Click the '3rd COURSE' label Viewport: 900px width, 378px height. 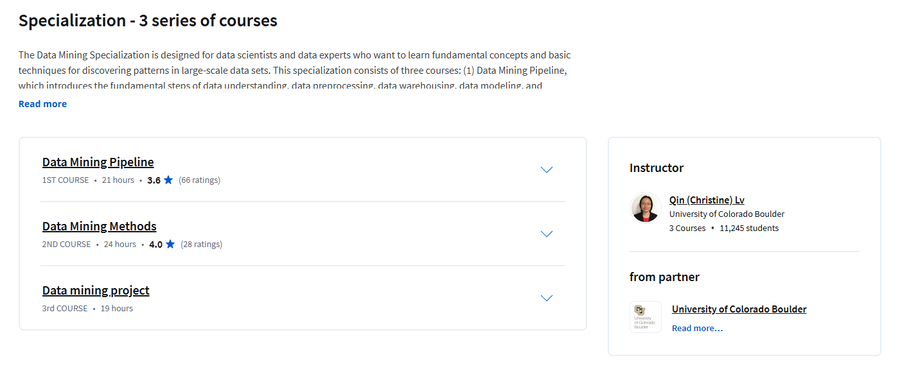coord(65,309)
